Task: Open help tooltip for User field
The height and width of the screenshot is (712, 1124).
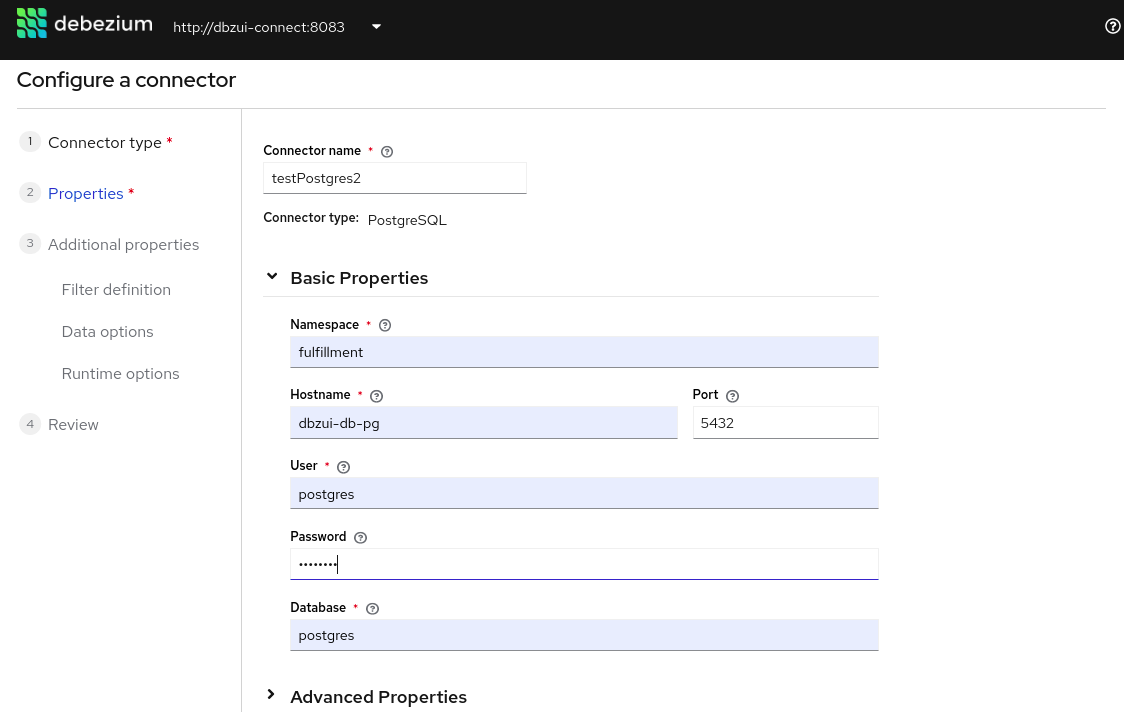Action: pyautogui.click(x=344, y=467)
